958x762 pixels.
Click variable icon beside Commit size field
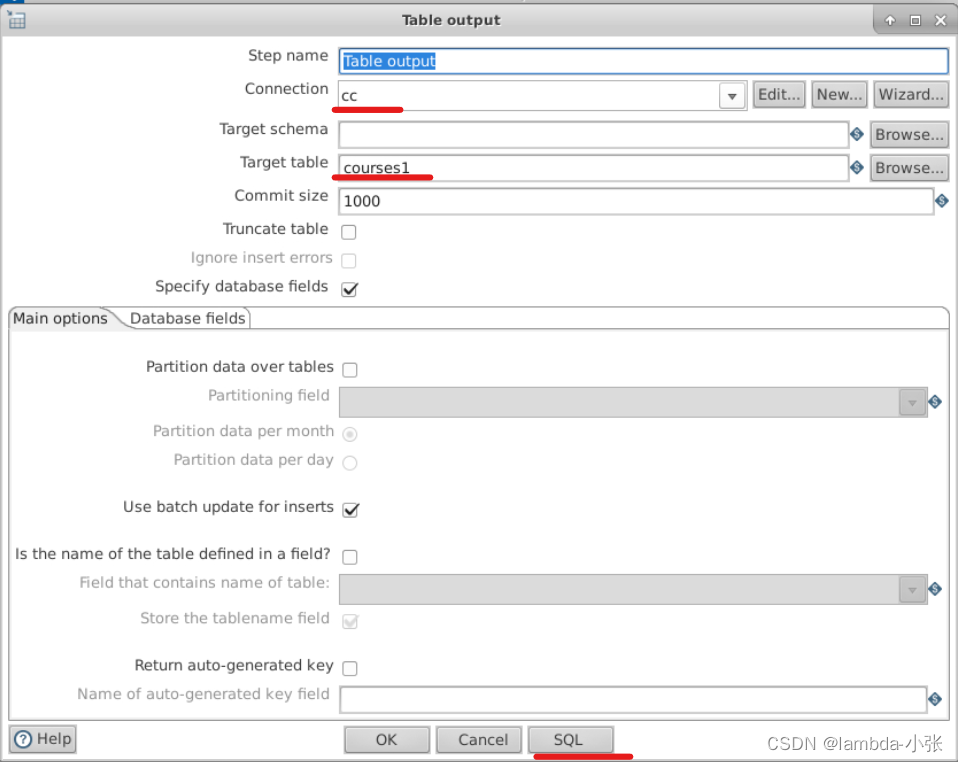click(942, 200)
